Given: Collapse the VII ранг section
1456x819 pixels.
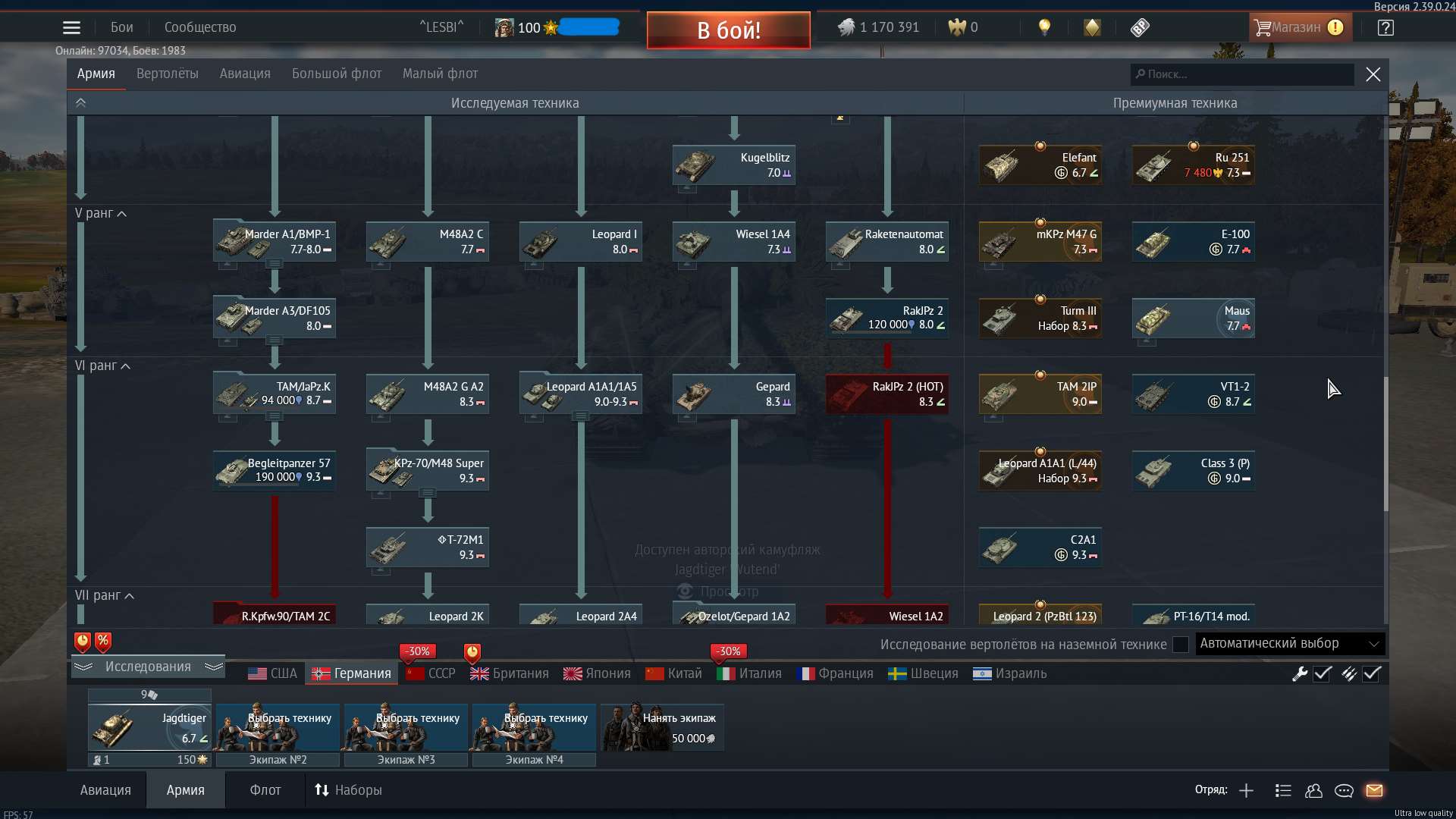Looking at the screenshot, I should pyautogui.click(x=105, y=596).
